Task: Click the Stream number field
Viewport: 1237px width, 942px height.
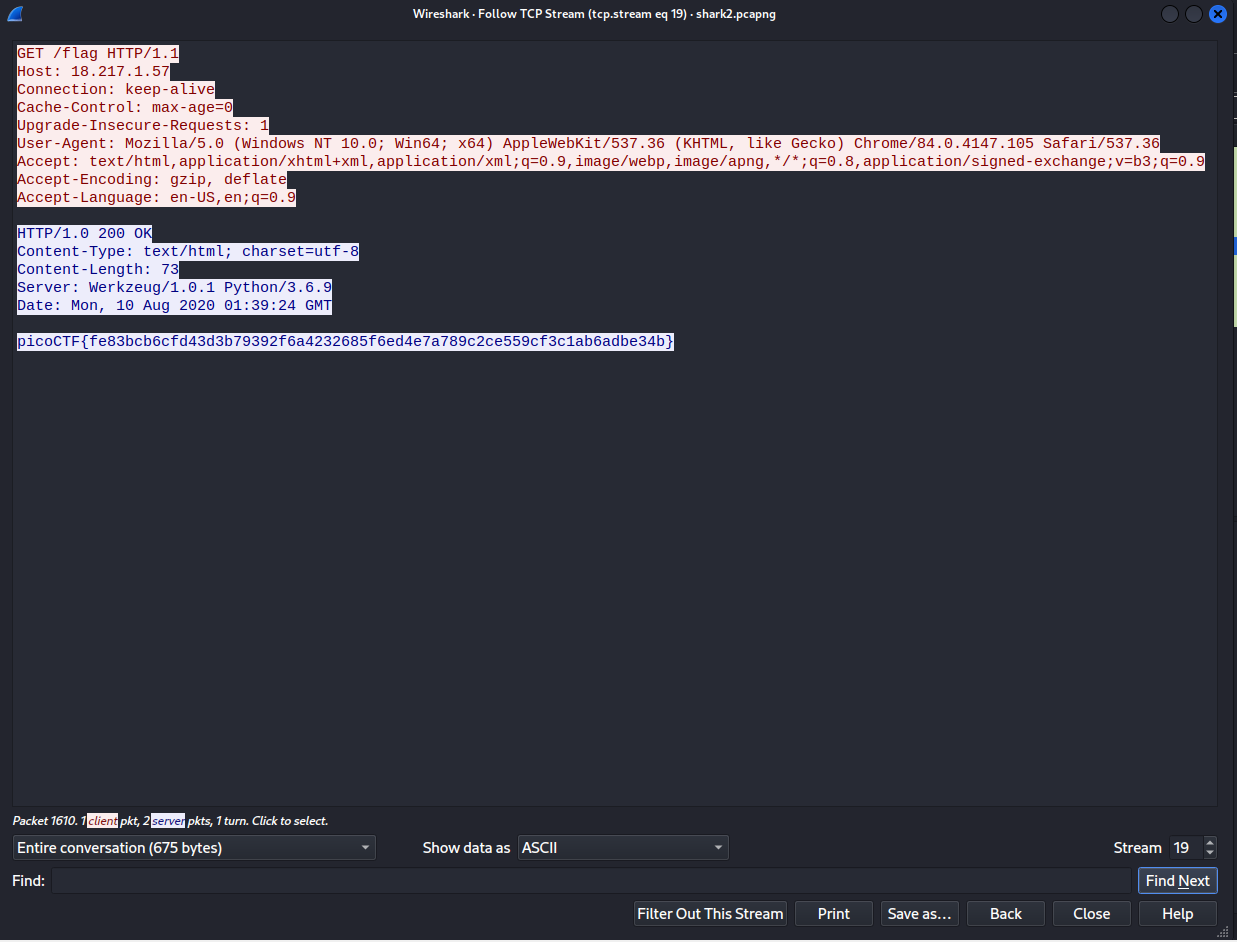Action: (1186, 848)
